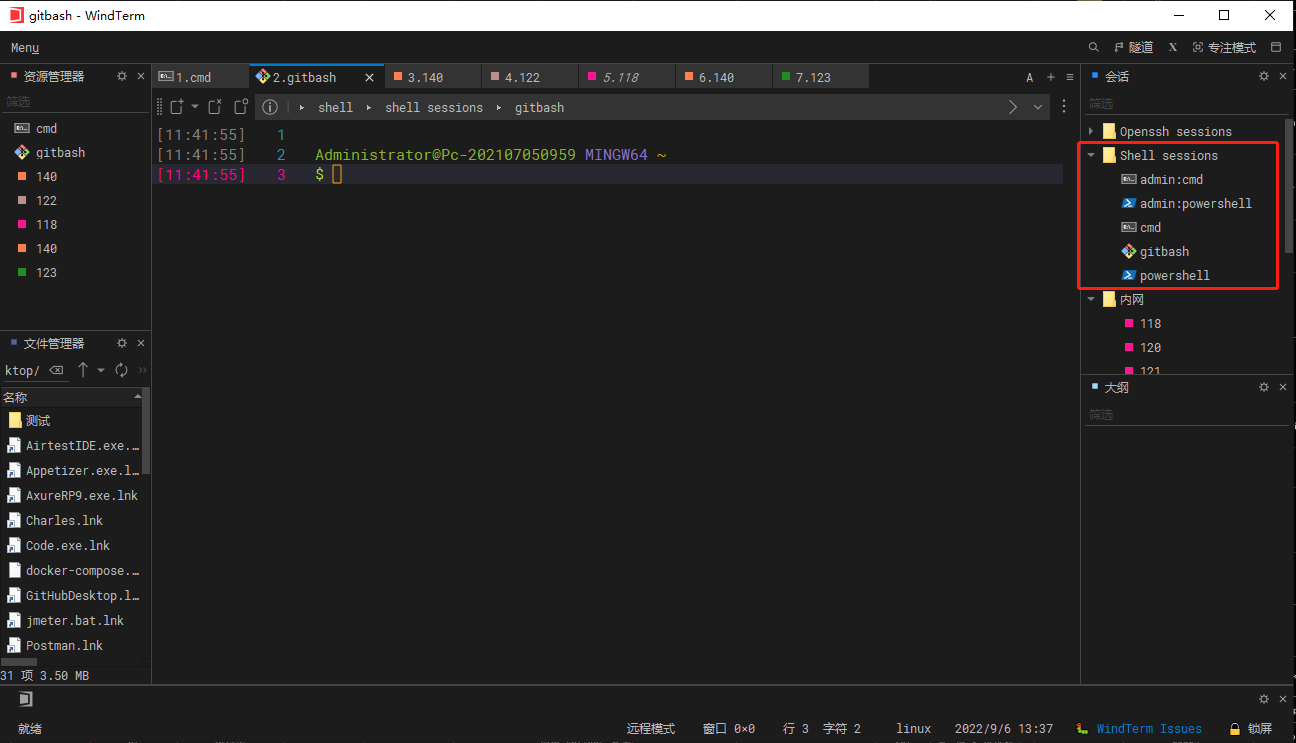Close the 2.gitbash tab
The height and width of the screenshot is (743, 1296).
click(369, 77)
